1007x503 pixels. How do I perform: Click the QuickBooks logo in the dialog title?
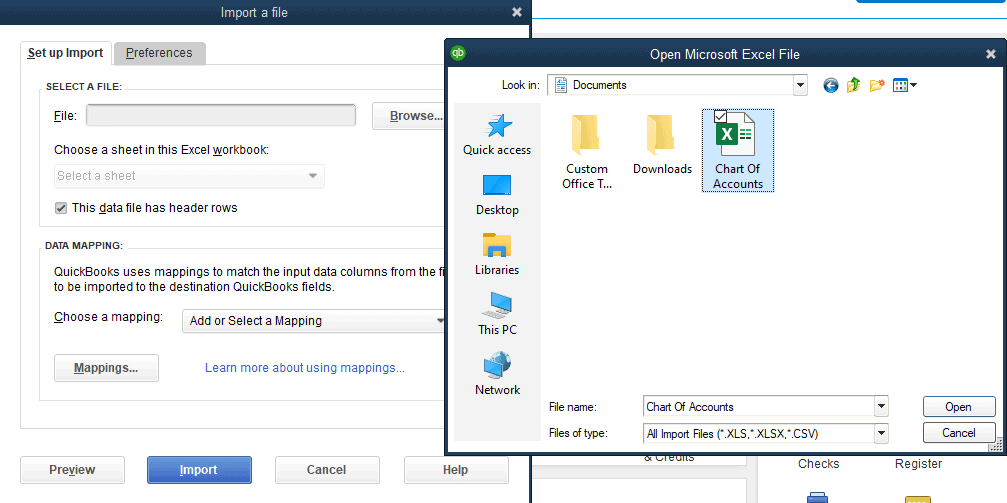(458, 54)
